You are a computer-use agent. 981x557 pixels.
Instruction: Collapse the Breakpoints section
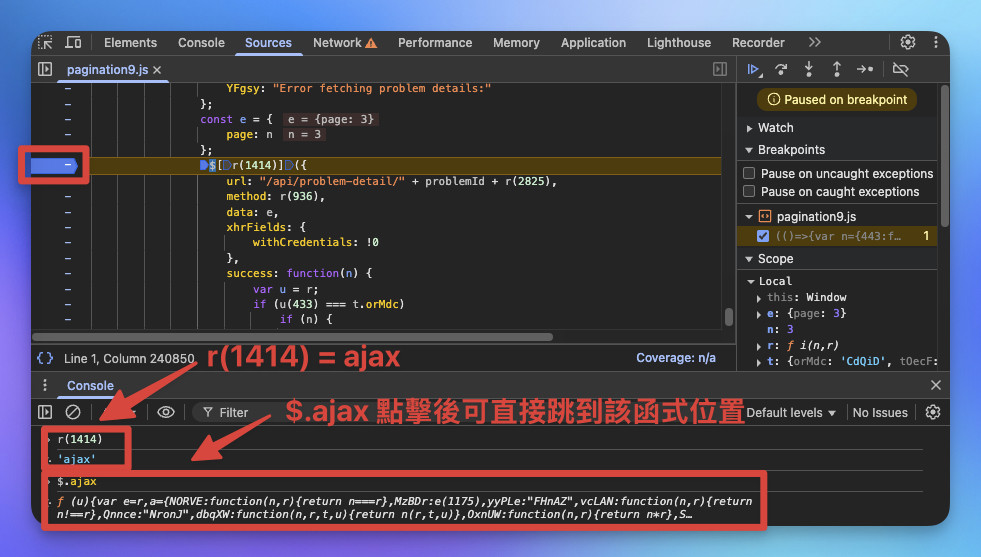point(749,150)
